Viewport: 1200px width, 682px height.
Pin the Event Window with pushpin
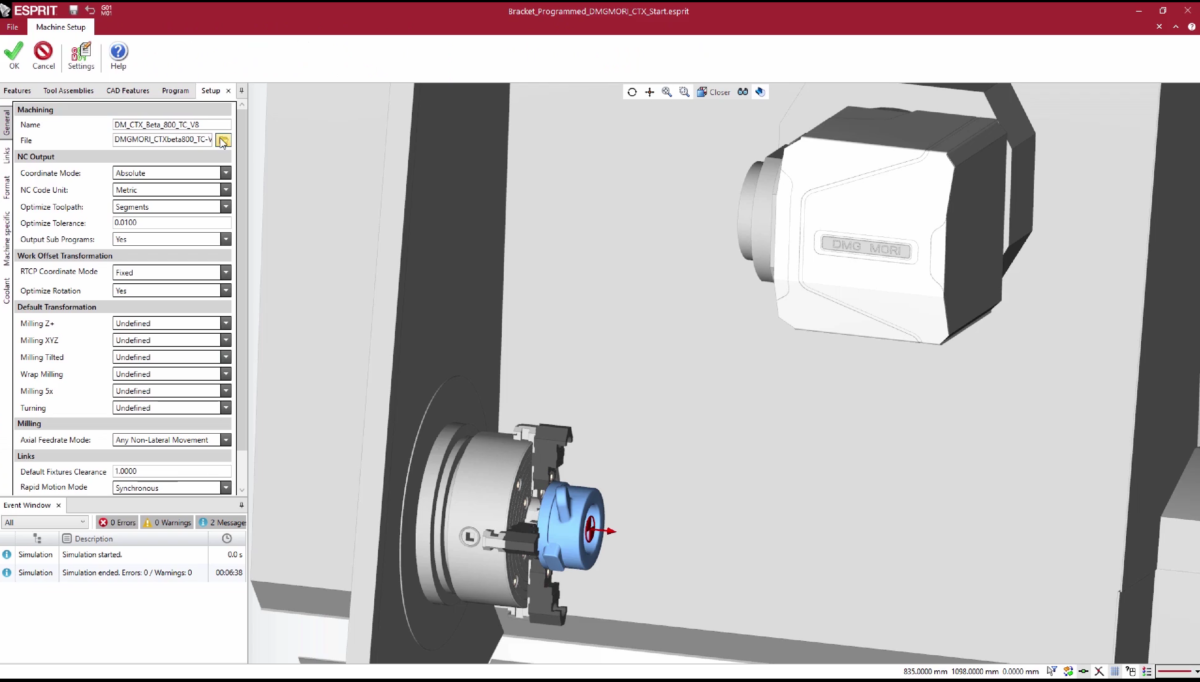241,505
